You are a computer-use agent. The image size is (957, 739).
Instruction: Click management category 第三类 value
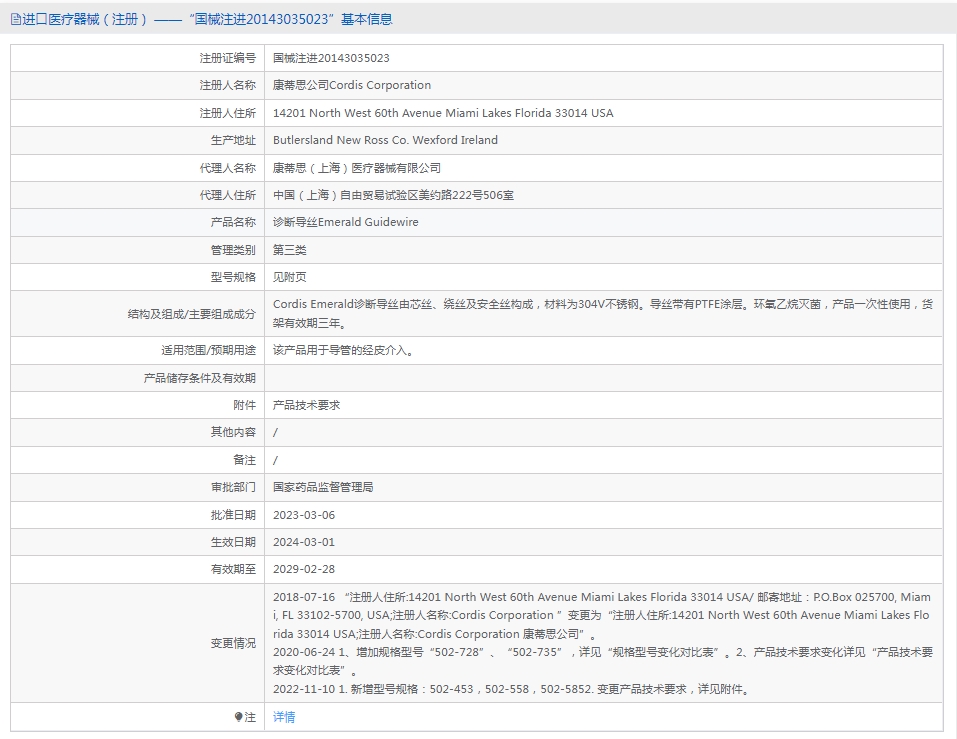tap(290, 250)
